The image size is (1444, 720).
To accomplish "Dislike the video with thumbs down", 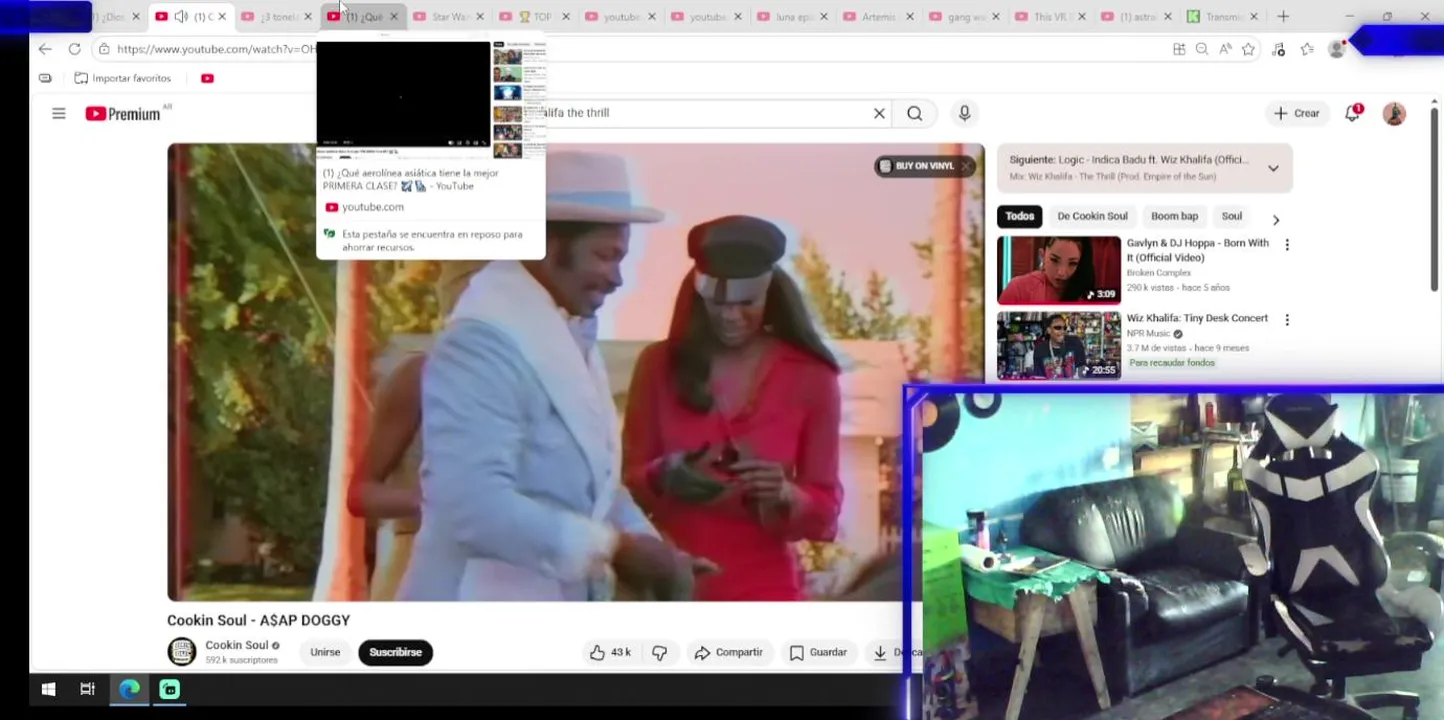I will [660, 652].
